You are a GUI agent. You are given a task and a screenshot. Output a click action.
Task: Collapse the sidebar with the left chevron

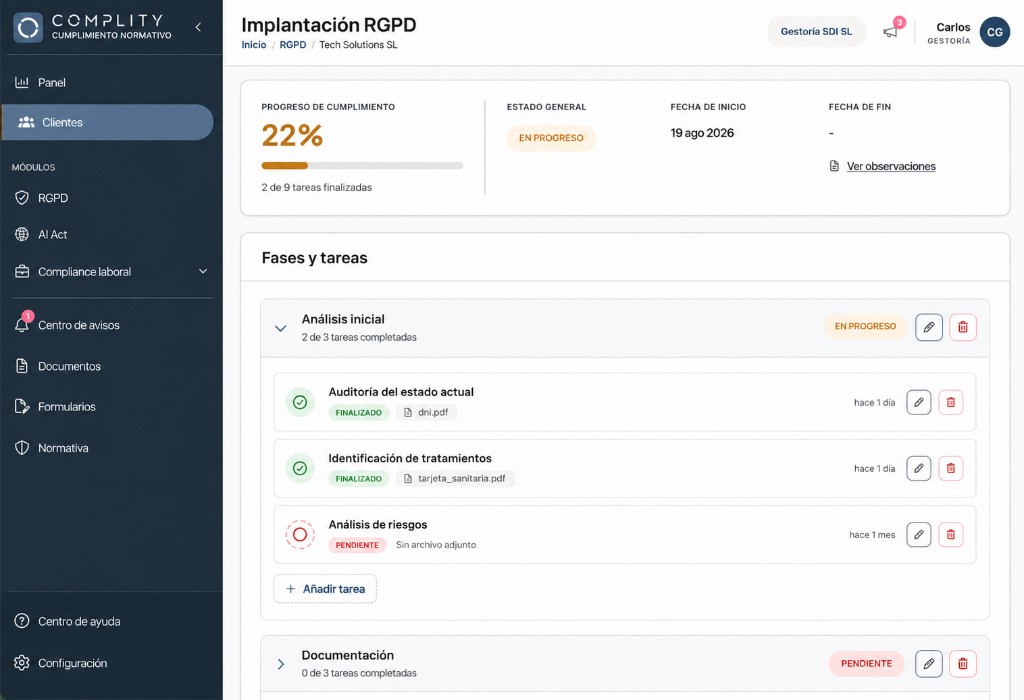point(198,27)
